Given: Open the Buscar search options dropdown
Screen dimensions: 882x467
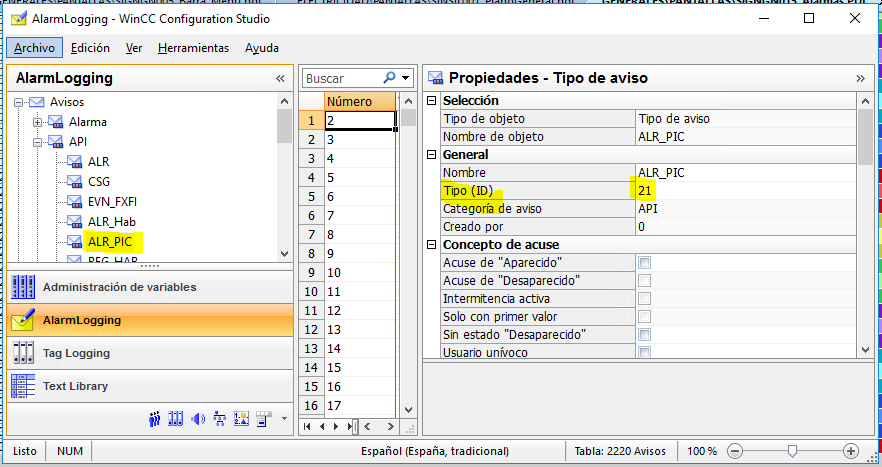Looking at the screenshot, I should point(406,78).
